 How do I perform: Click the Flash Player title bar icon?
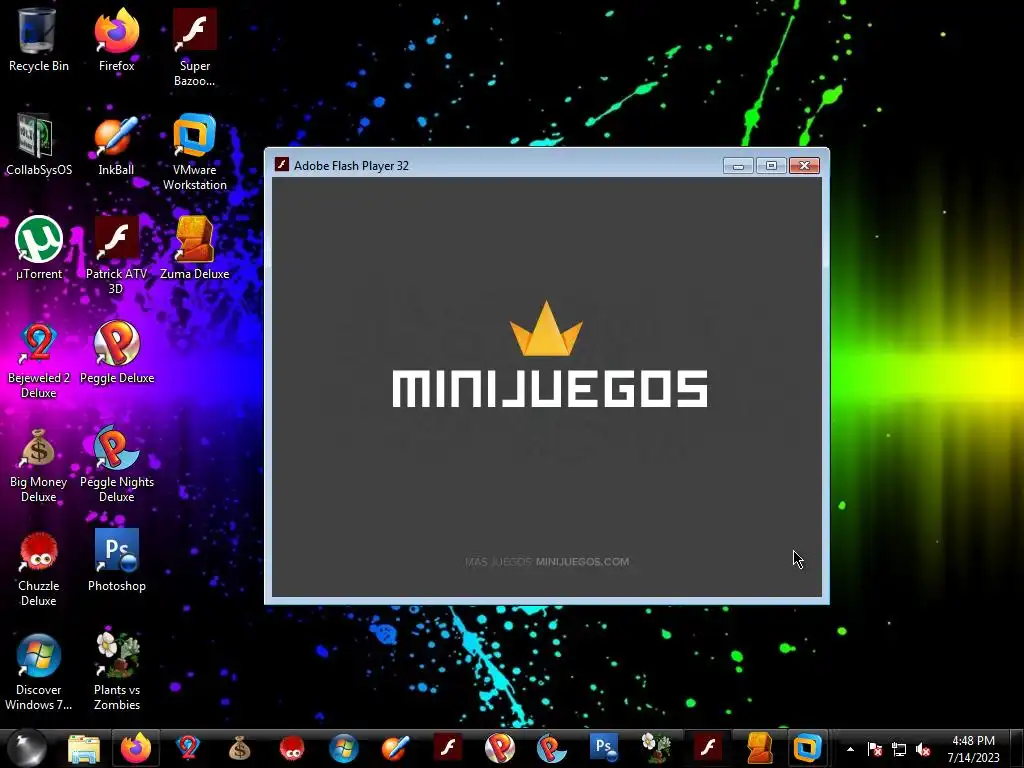coord(281,165)
